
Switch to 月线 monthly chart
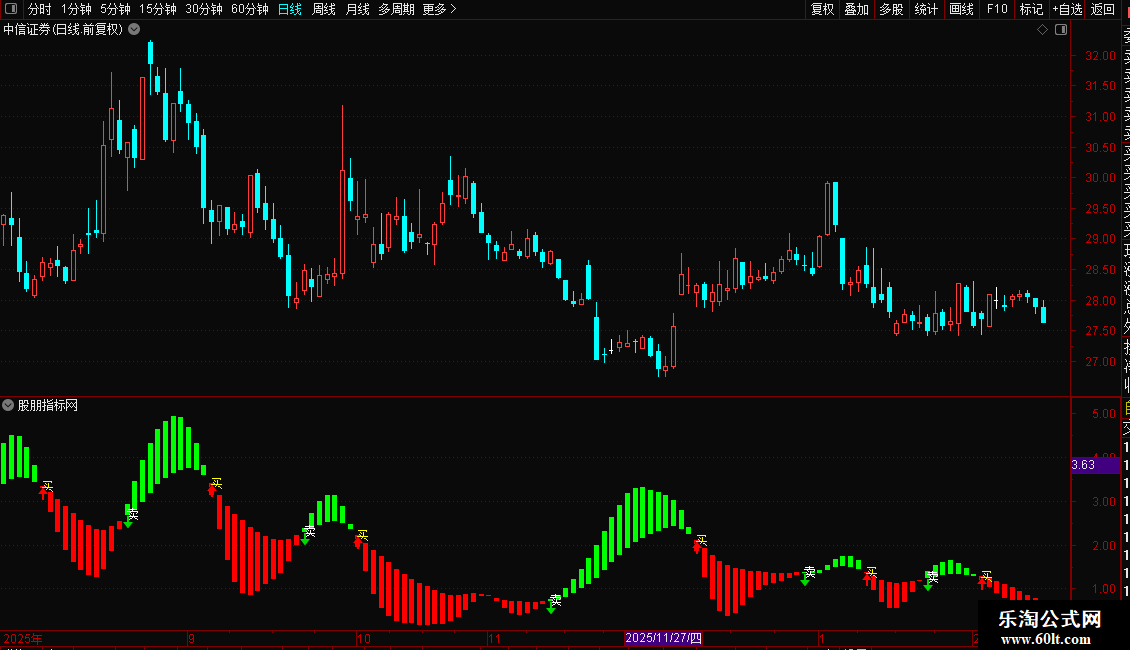pos(357,9)
